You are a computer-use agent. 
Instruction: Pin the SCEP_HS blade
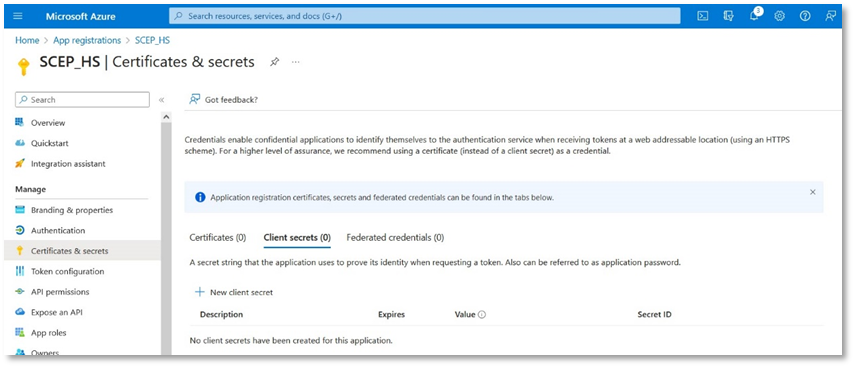[x=274, y=62]
